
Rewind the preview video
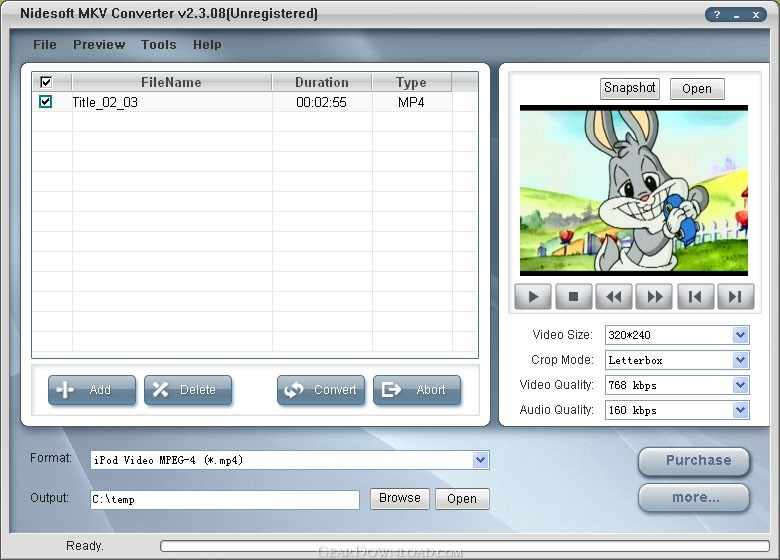coord(614,297)
